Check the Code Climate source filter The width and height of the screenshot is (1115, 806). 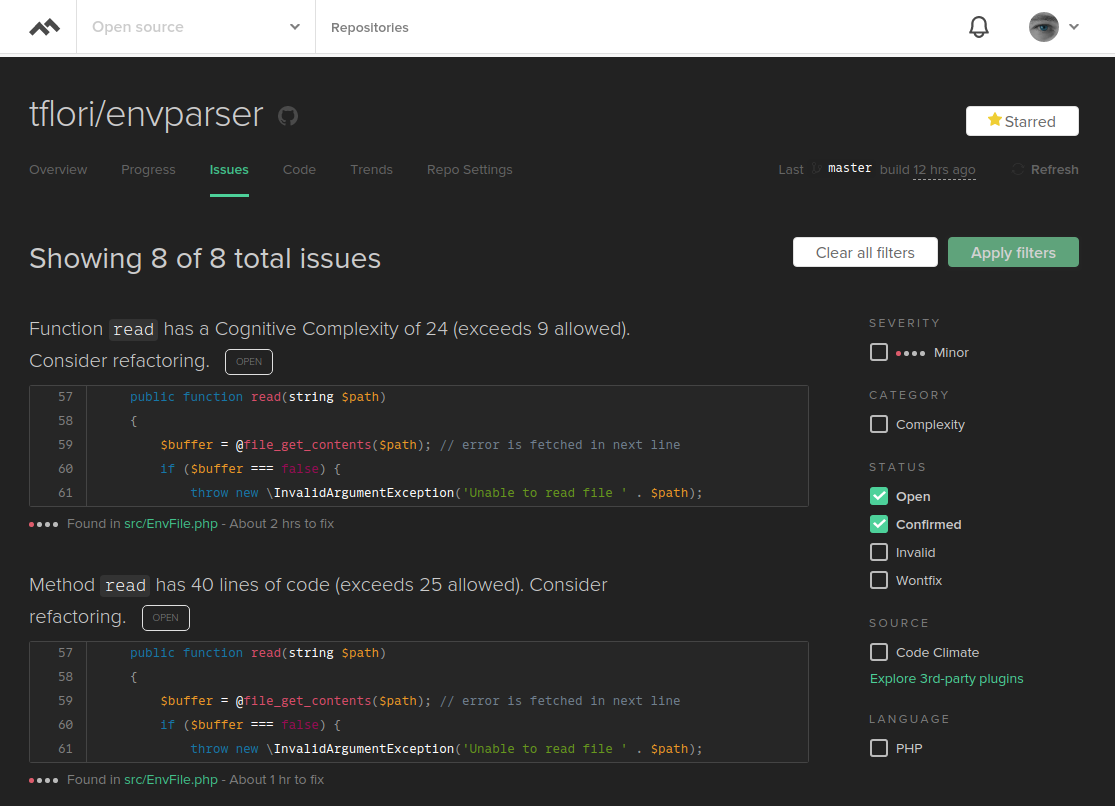(879, 652)
